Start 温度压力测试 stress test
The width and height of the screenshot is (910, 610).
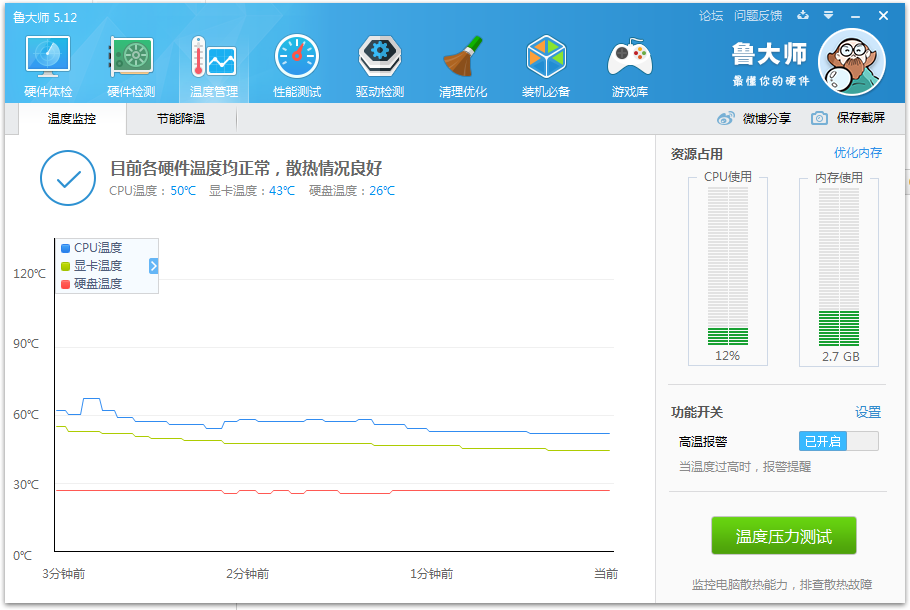coord(783,536)
